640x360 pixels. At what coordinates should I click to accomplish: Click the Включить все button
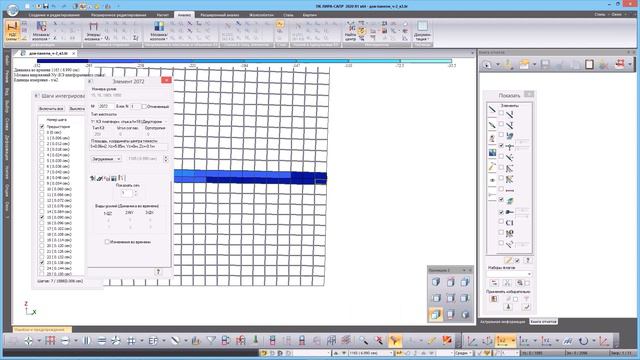pos(51,109)
